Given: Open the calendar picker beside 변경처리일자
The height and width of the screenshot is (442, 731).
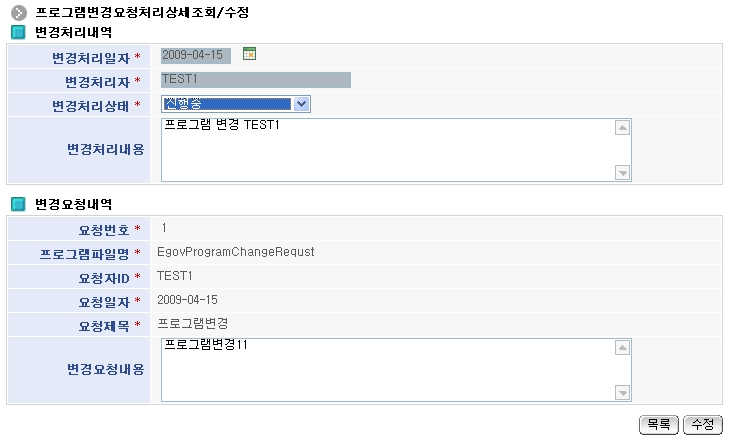Looking at the screenshot, I should coord(250,54).
